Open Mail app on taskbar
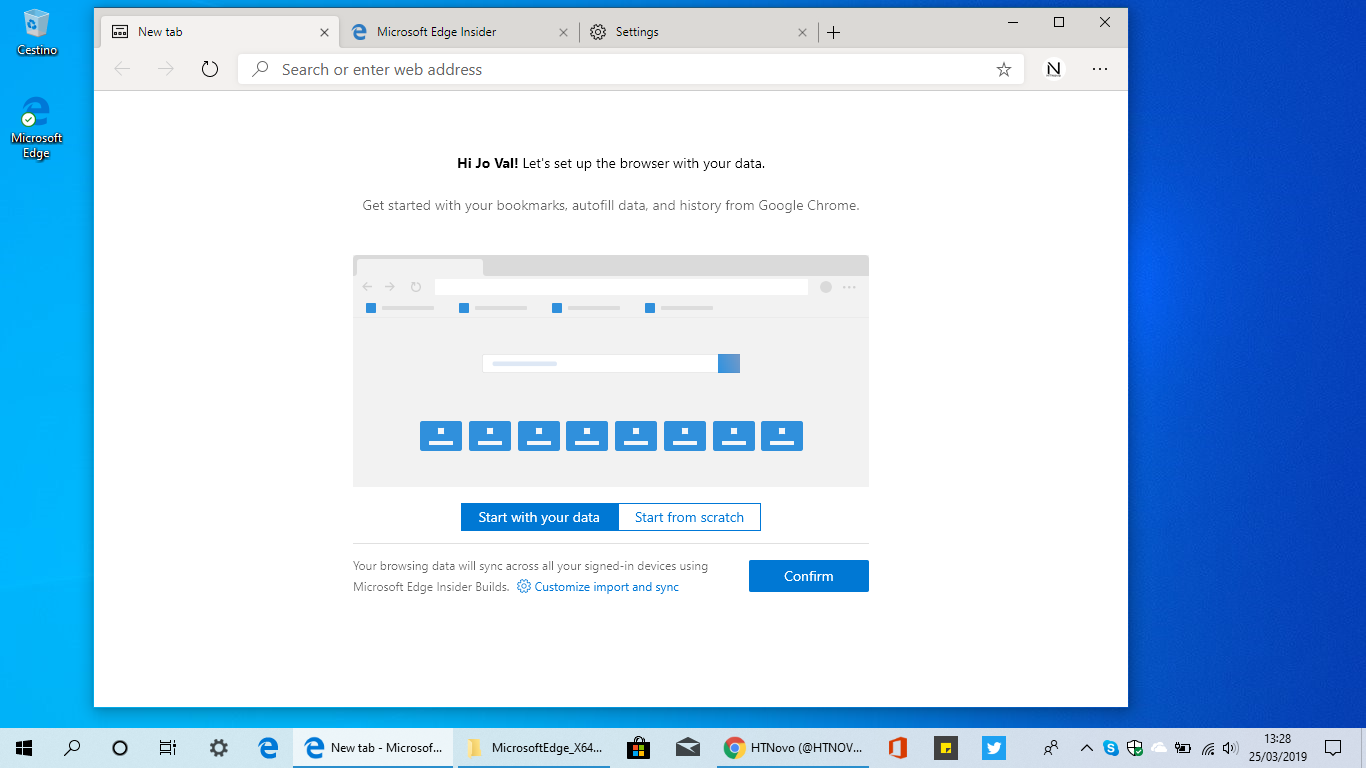This screenshot has height=768, width=1366. (687, 747)
